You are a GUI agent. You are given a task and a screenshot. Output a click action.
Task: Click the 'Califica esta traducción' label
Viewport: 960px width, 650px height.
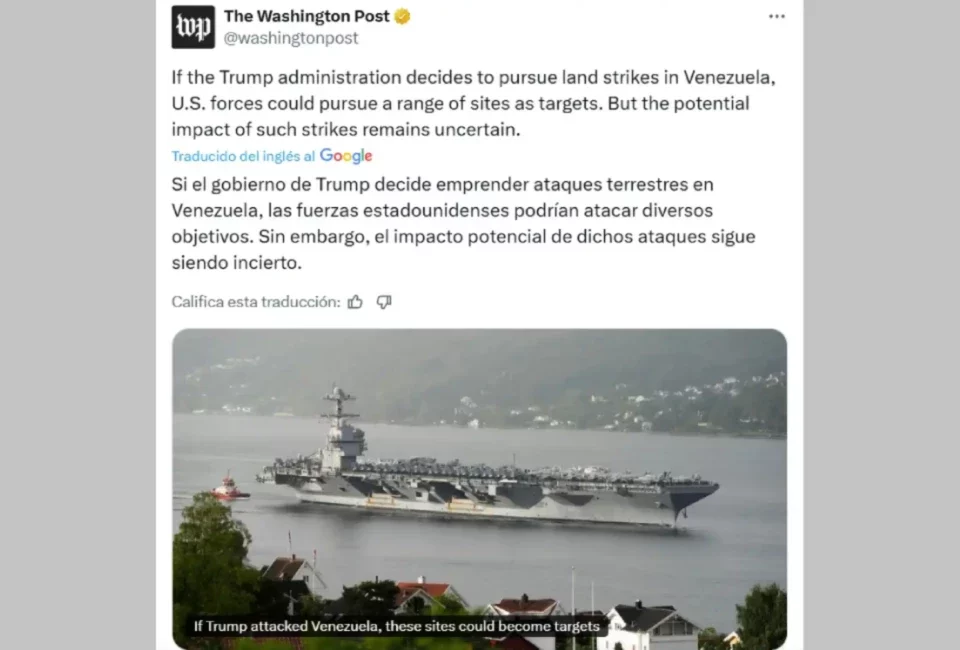click(x=256, y=302)
